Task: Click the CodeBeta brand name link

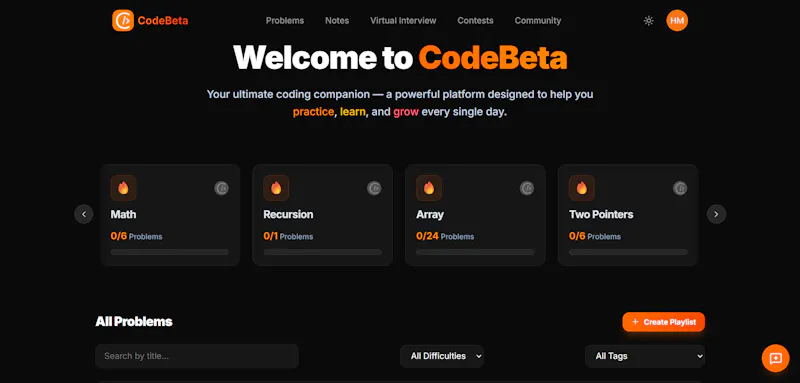Action: tap(163, 21)
